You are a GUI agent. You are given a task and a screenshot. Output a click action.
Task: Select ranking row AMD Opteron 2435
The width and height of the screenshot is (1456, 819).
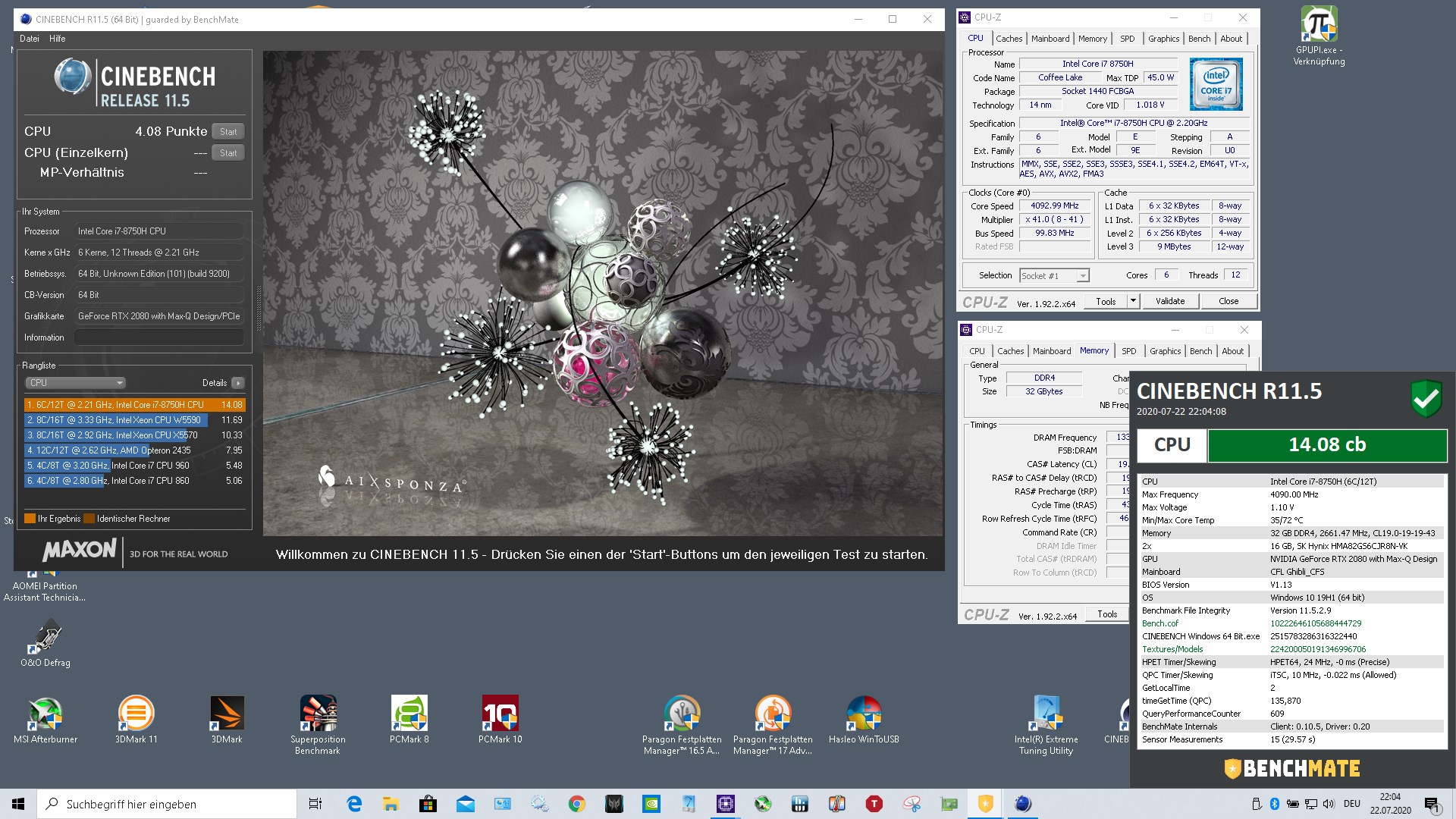pyautogui.click(x=134, y=450)
